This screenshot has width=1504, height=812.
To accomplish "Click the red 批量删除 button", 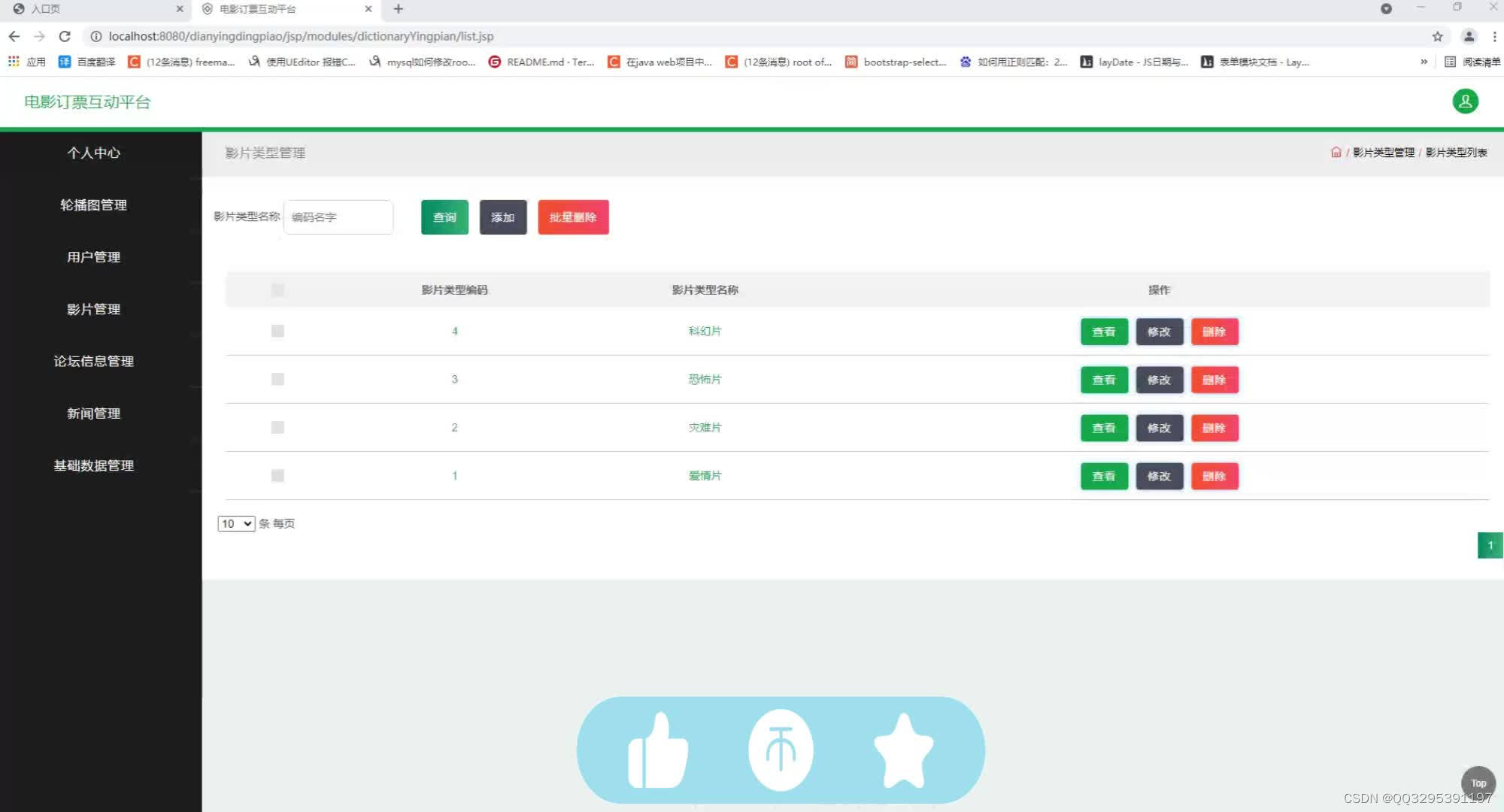I will tap(573, 217).
